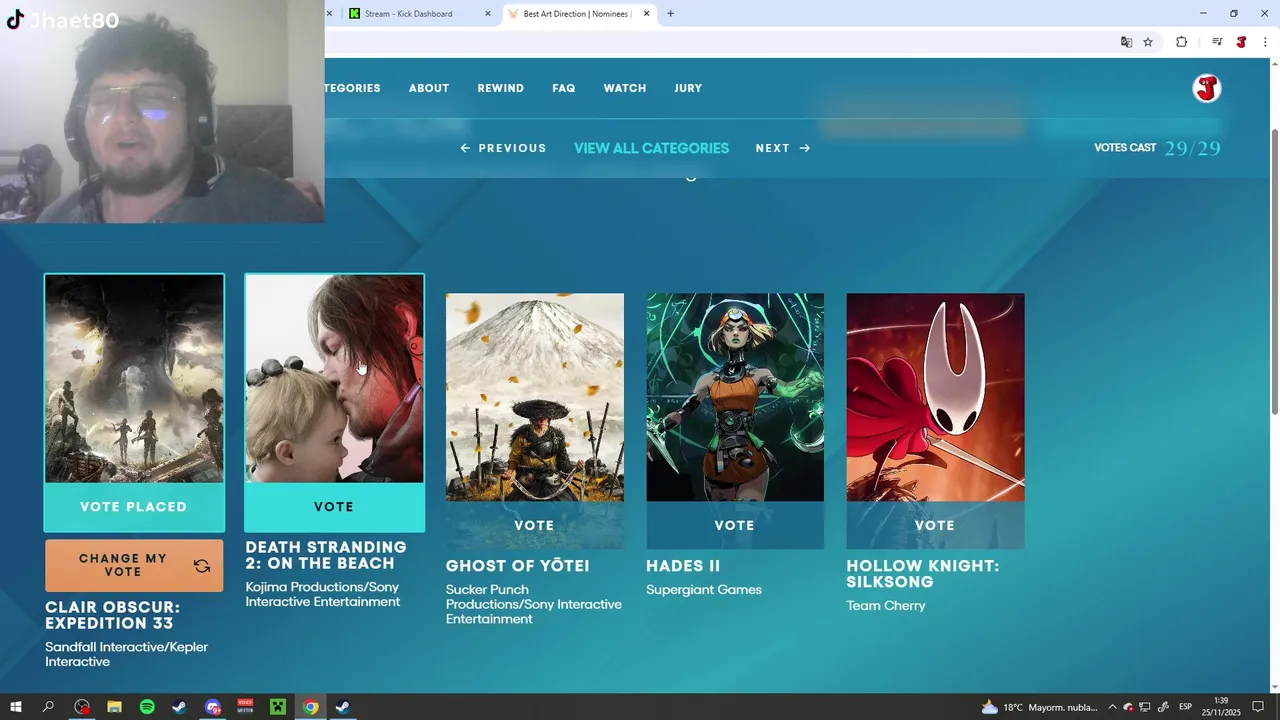Go to the PREVIOUS category
This screenshot has width=1280, height=720.
pos(503,148)
